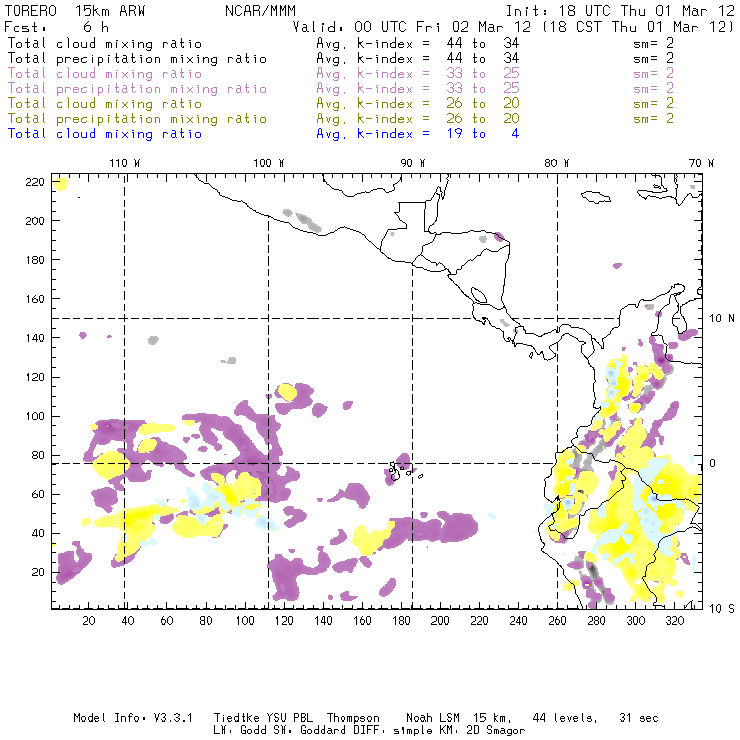Select the purple "Total precipitation mixing ratio" legend entry

coord(137,89)
